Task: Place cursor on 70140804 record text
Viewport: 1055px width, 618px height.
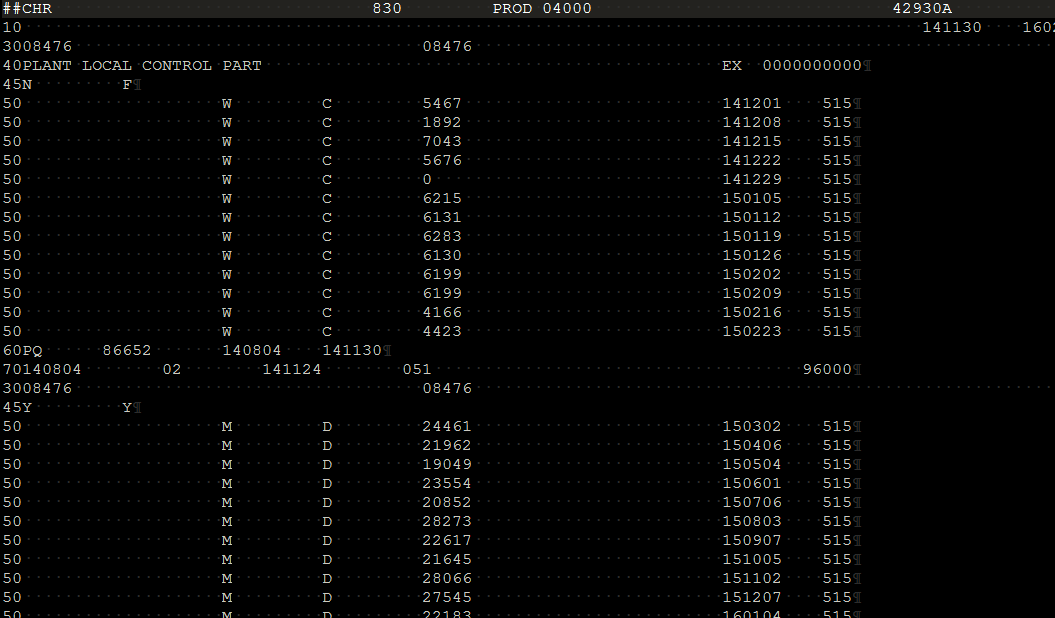Action: click(42, 370)
